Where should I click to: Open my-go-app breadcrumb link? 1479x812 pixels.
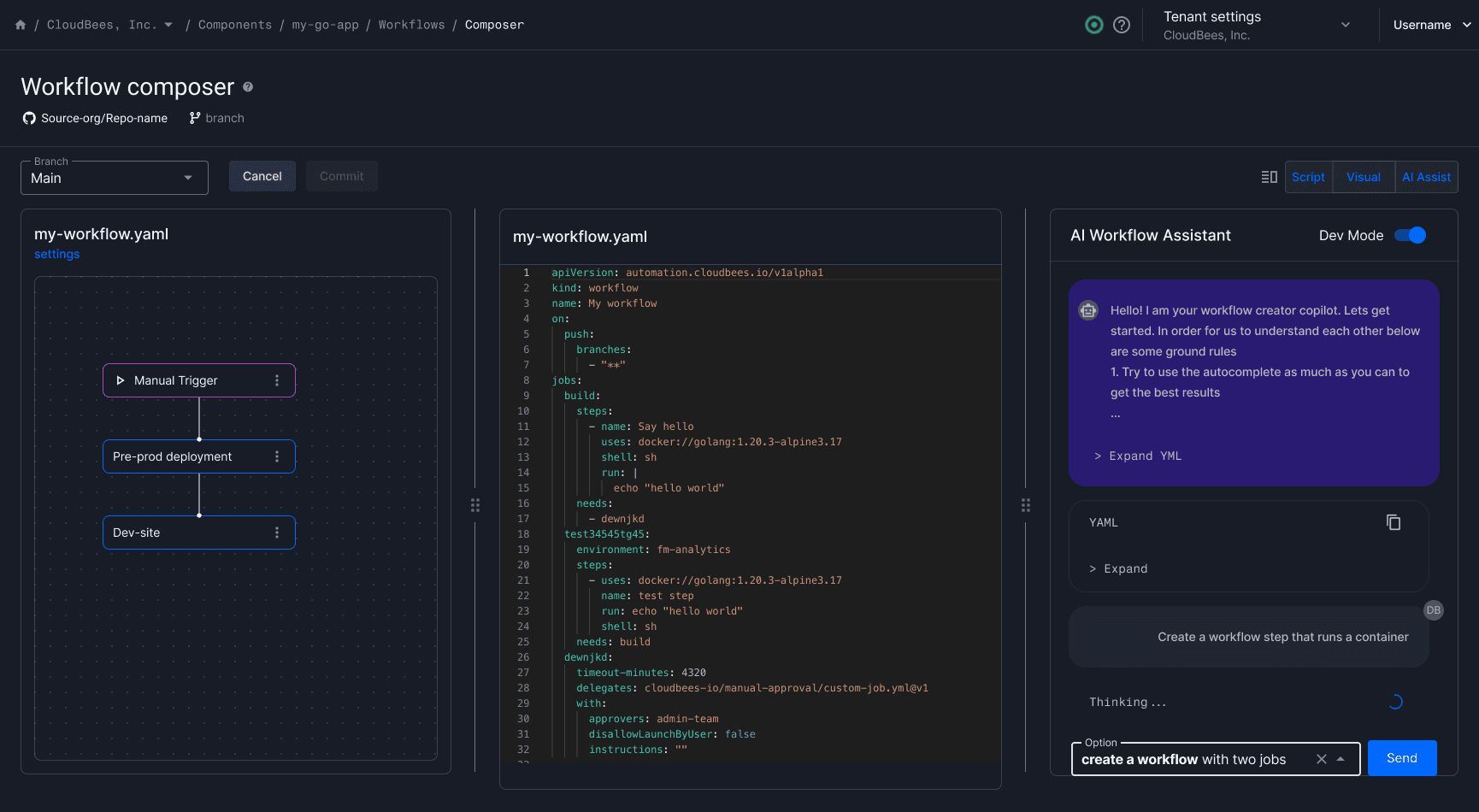pyautogui.click(x=325, y=25)
